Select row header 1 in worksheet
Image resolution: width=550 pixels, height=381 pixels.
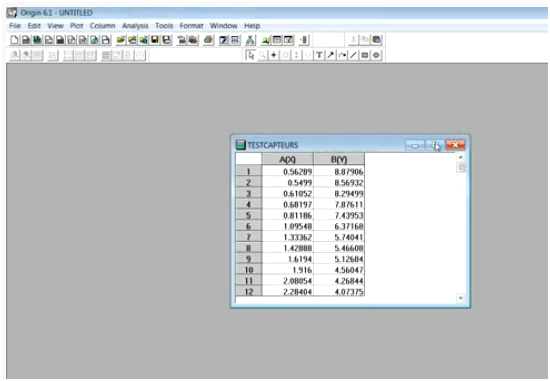pos(248,172)
